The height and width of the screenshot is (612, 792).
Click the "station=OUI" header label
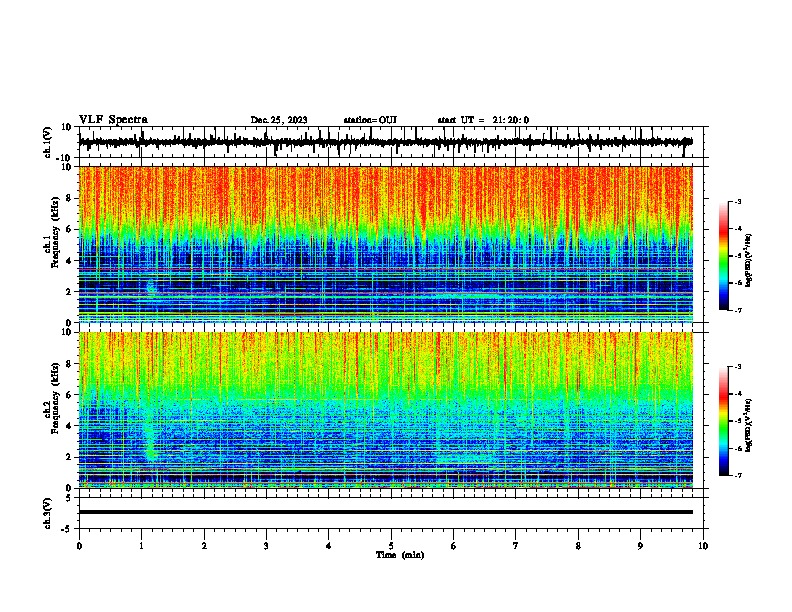pos(370,120)
